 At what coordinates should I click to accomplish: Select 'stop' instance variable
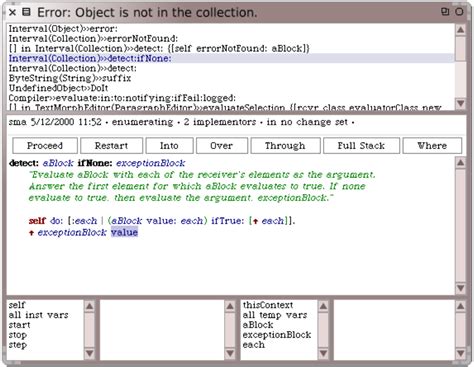tap(45, 335)
